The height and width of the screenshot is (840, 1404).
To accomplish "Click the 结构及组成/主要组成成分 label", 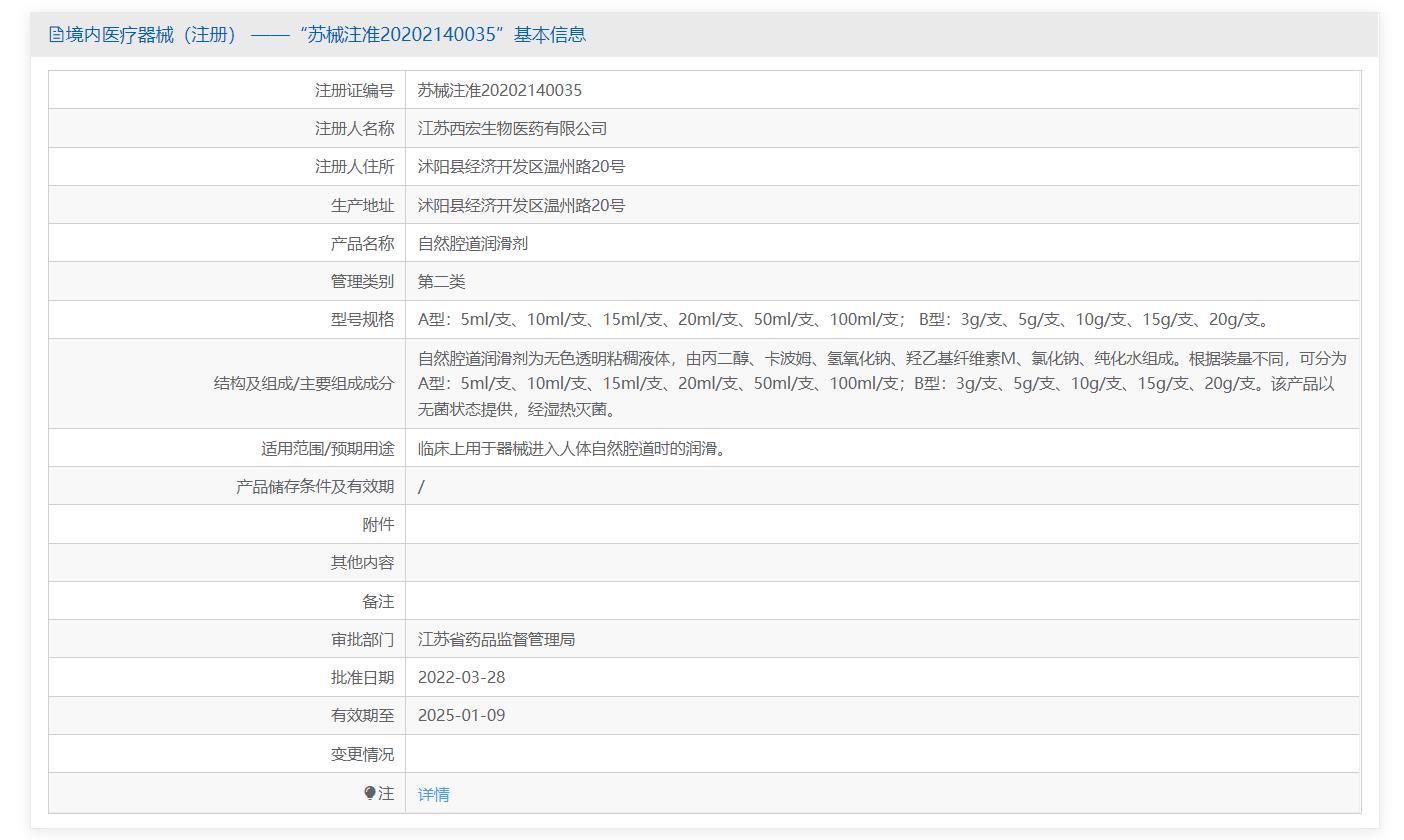I will point(304,383).
